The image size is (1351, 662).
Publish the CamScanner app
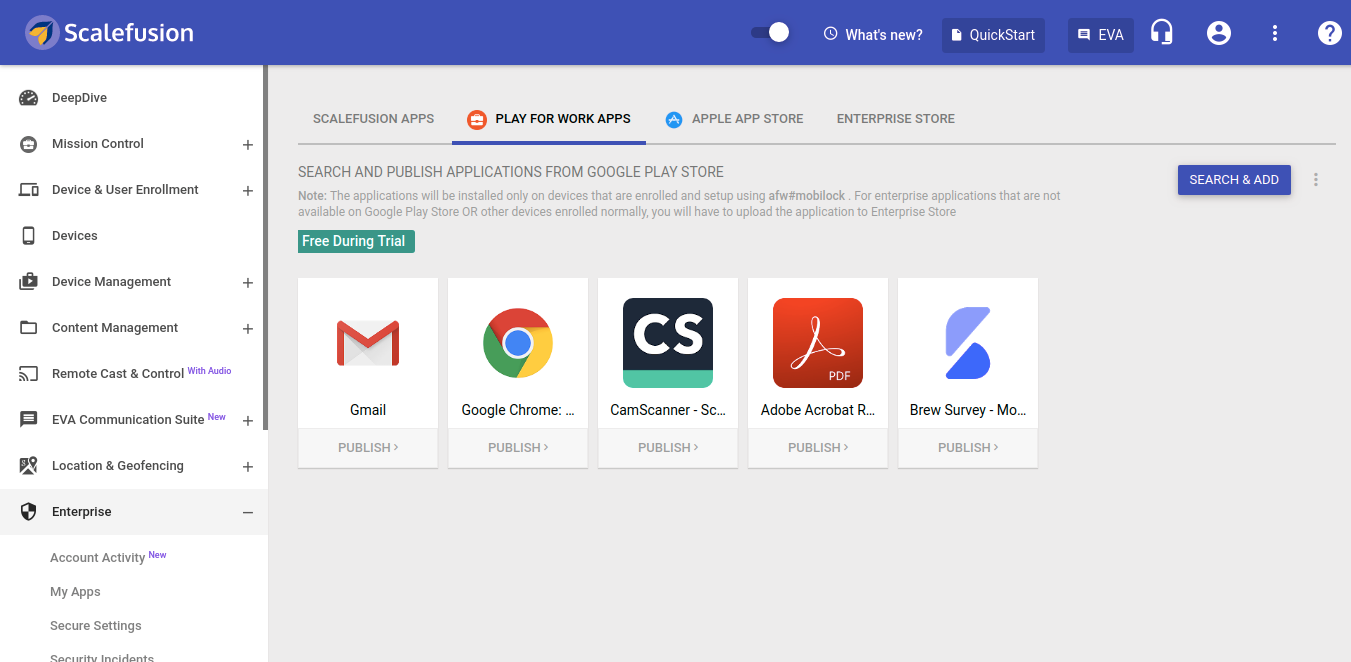point(668,448)
